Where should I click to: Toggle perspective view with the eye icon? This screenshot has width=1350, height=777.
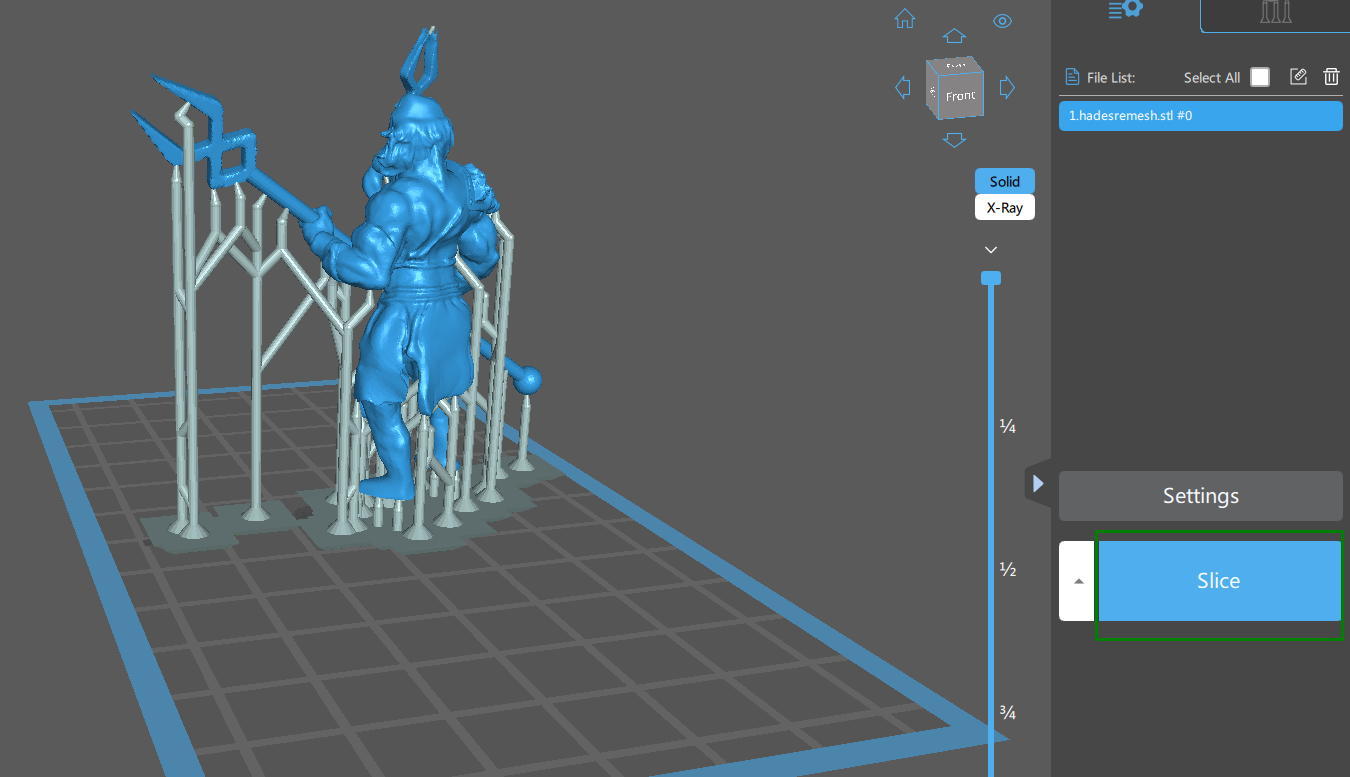click(x=1003, y=21)
